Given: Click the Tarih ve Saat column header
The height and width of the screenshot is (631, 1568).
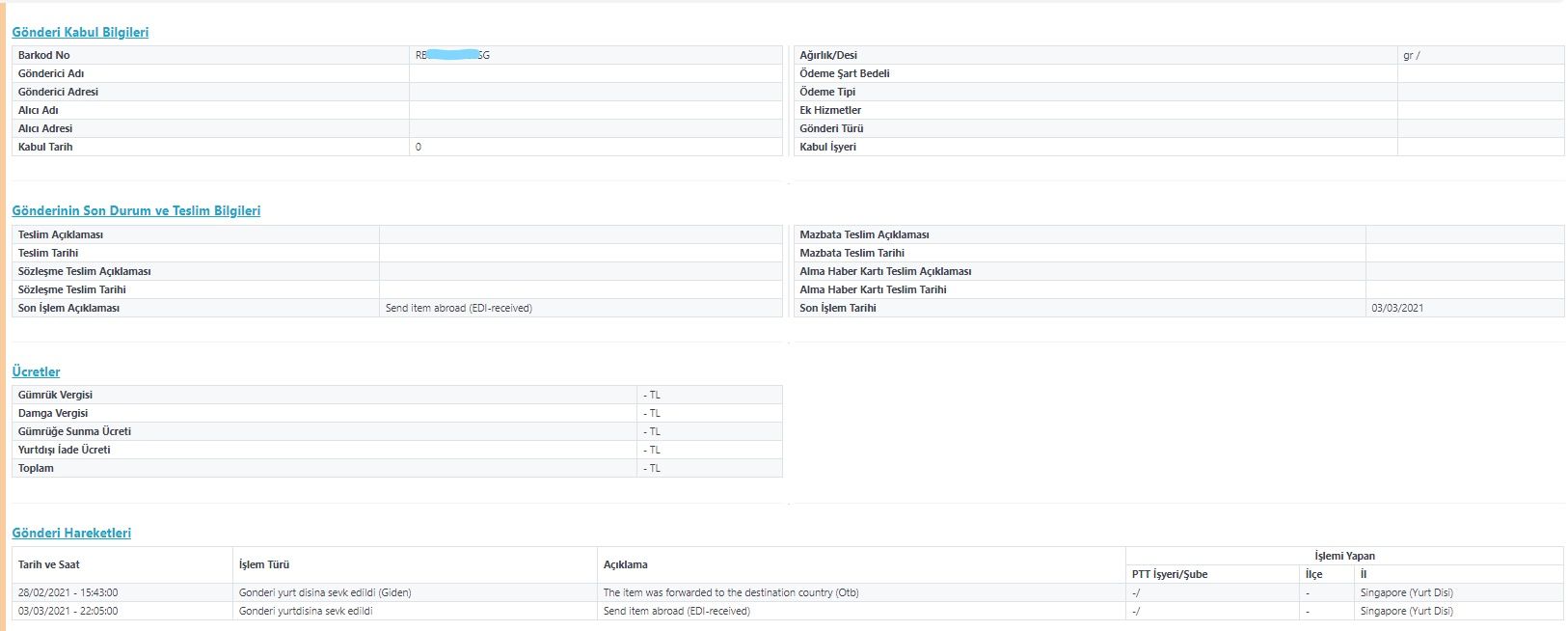Looking at the screenshot, I should point(49,564).
